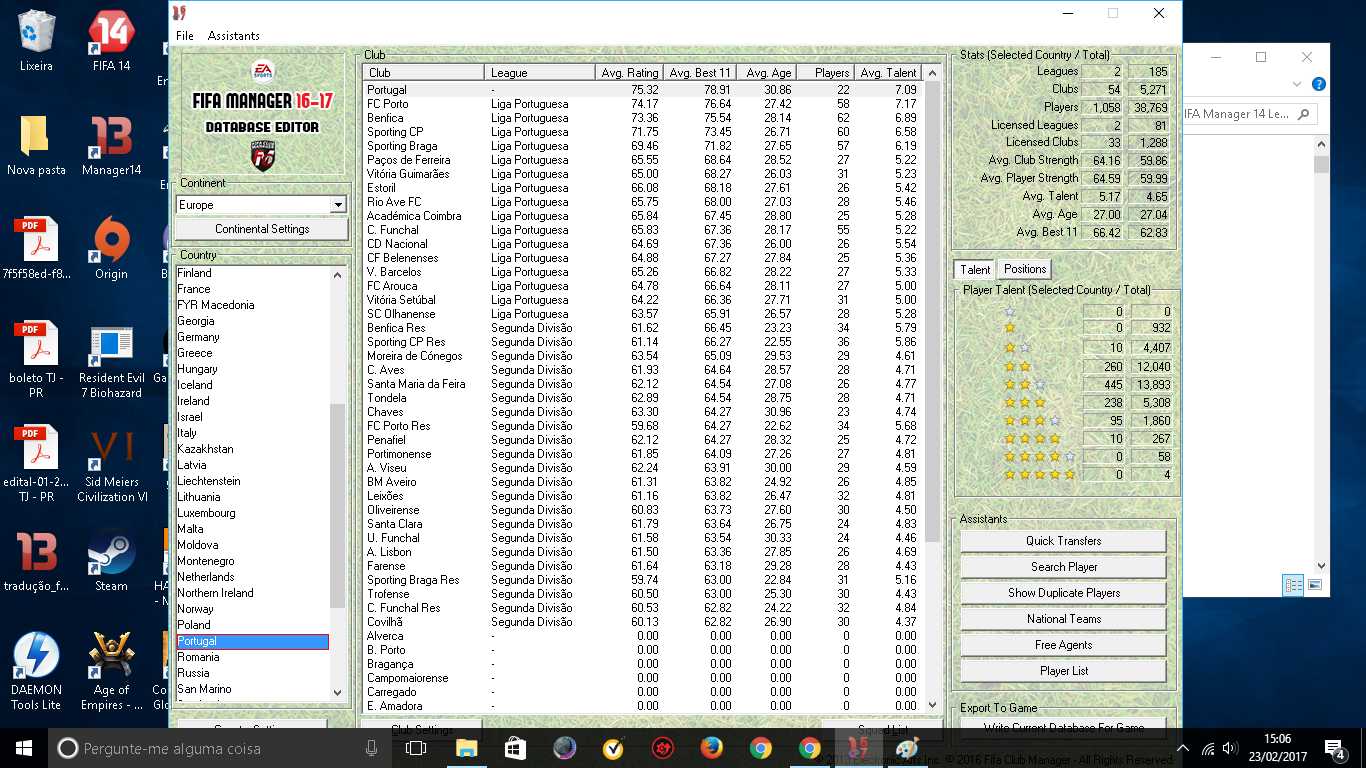Select the Benfica club row
This screenshot has height=768, width=1366.
click(643, 118)
